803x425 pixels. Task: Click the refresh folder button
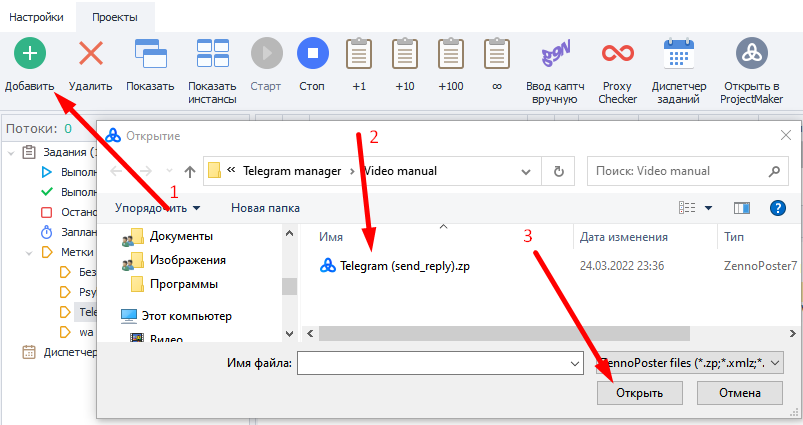point(559,172)
